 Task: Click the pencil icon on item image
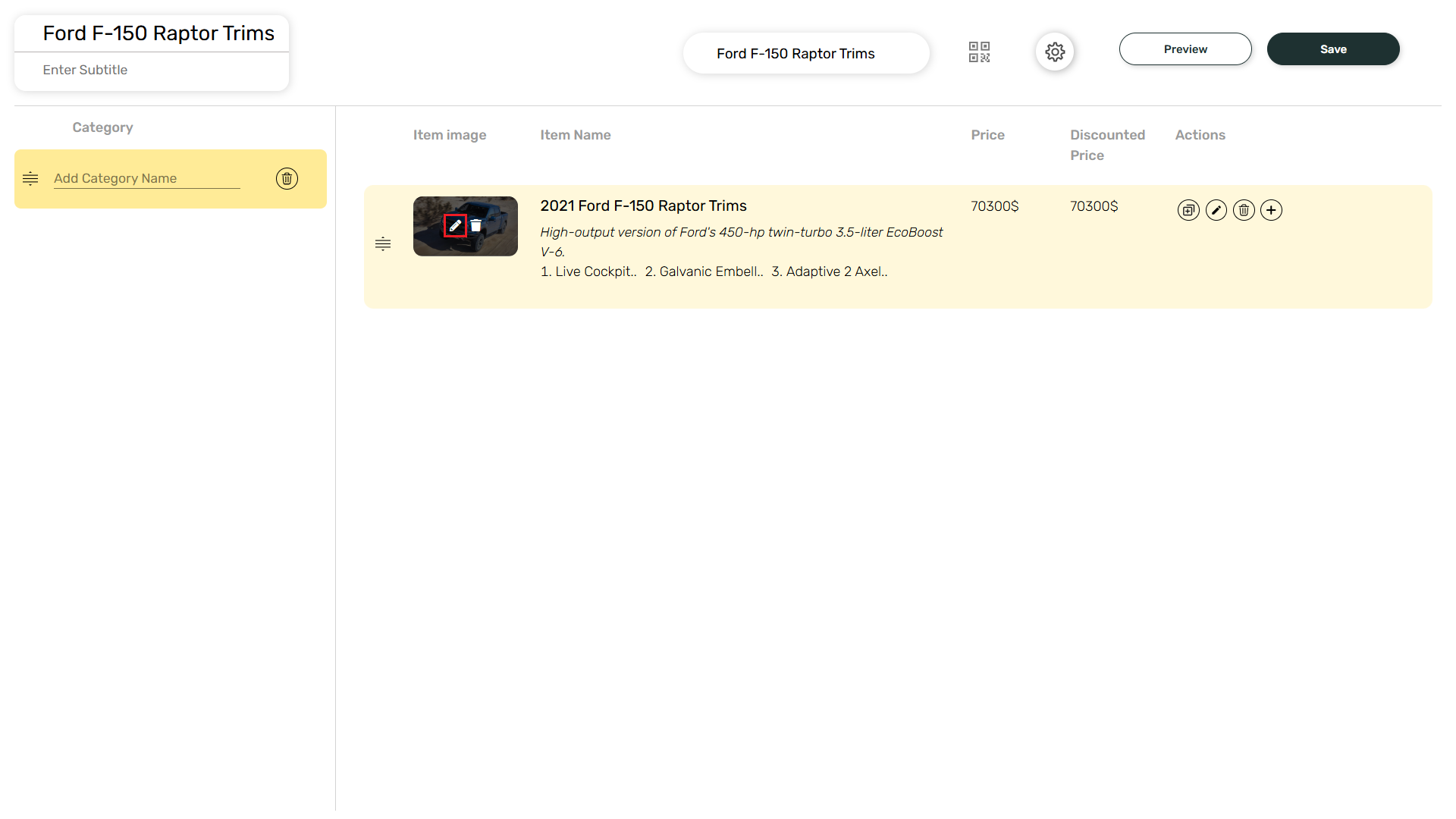[455, 226]
